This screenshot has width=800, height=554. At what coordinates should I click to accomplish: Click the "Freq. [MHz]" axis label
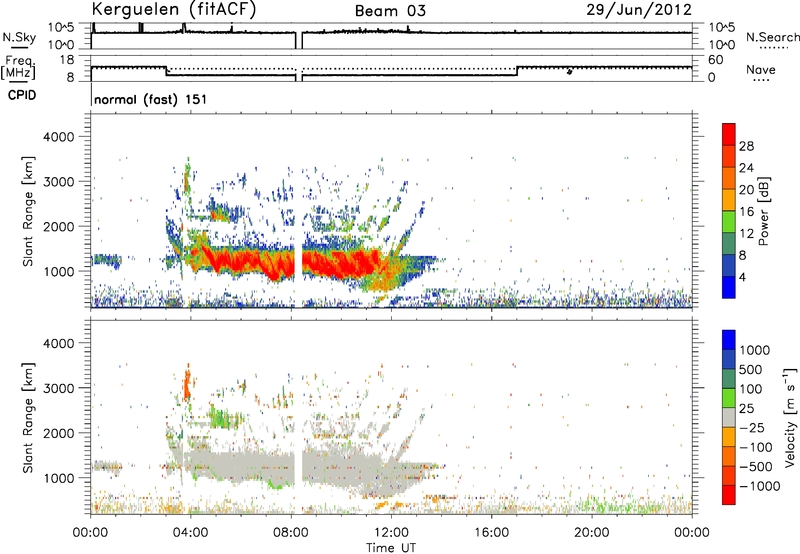(x=18, y=67)
